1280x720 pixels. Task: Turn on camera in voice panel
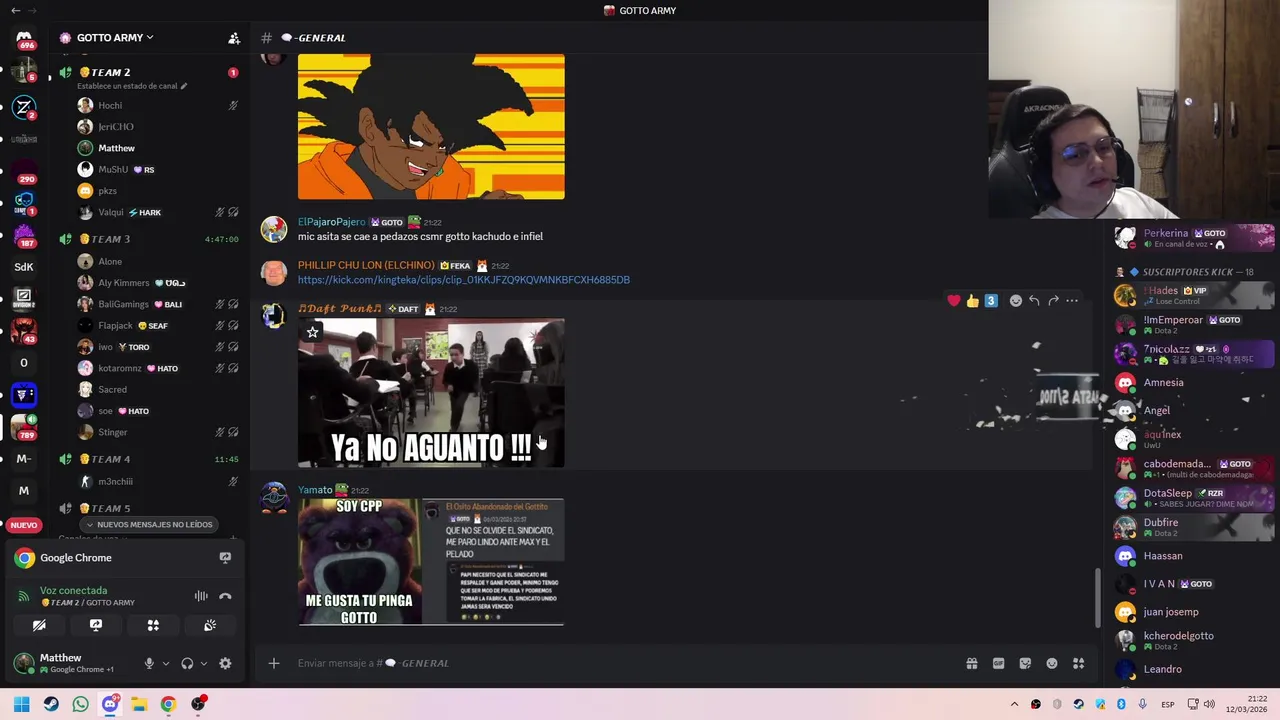coord(39,625)
